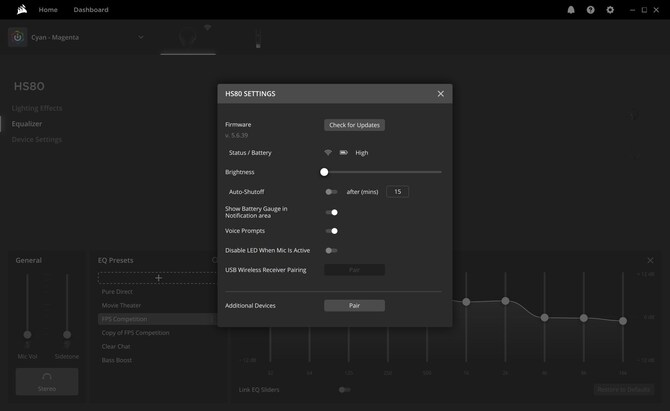Open the Equalizer section
This screenshot has height=411, width=670.
(27, 124)
